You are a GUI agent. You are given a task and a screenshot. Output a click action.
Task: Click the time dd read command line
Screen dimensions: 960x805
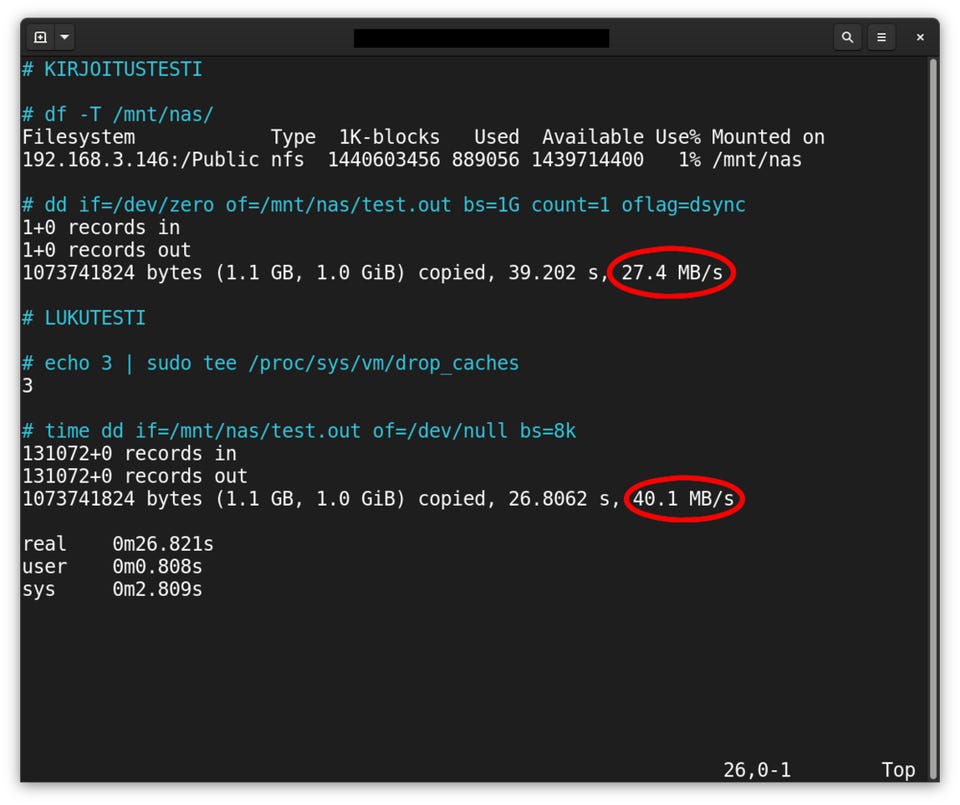[x=299, y=431]
